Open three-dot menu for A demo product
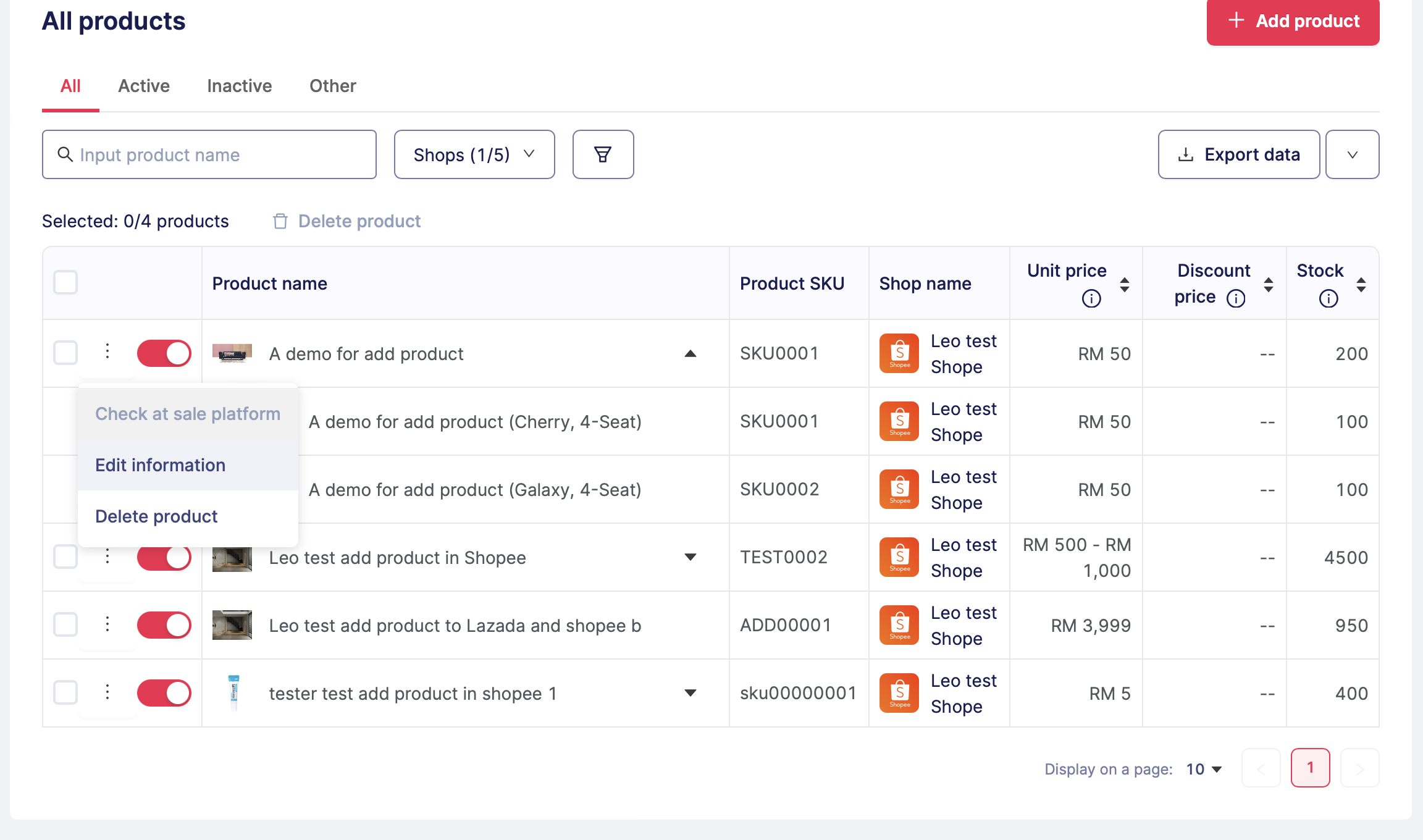 (x=107, y=352)
